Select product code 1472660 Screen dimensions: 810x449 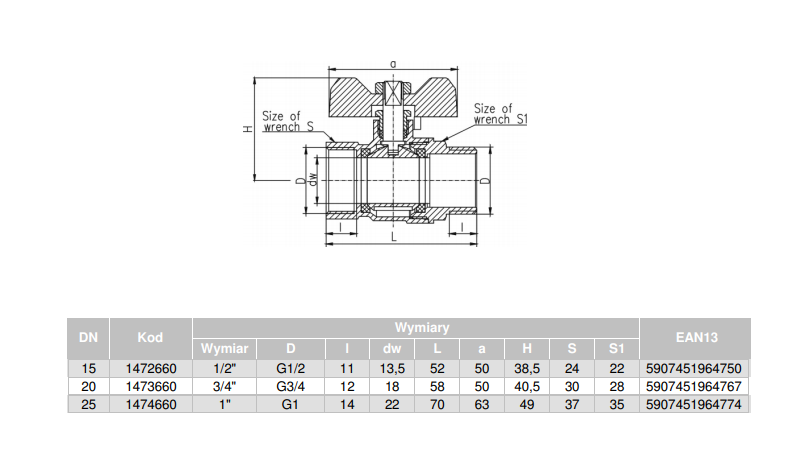[150, 368]
